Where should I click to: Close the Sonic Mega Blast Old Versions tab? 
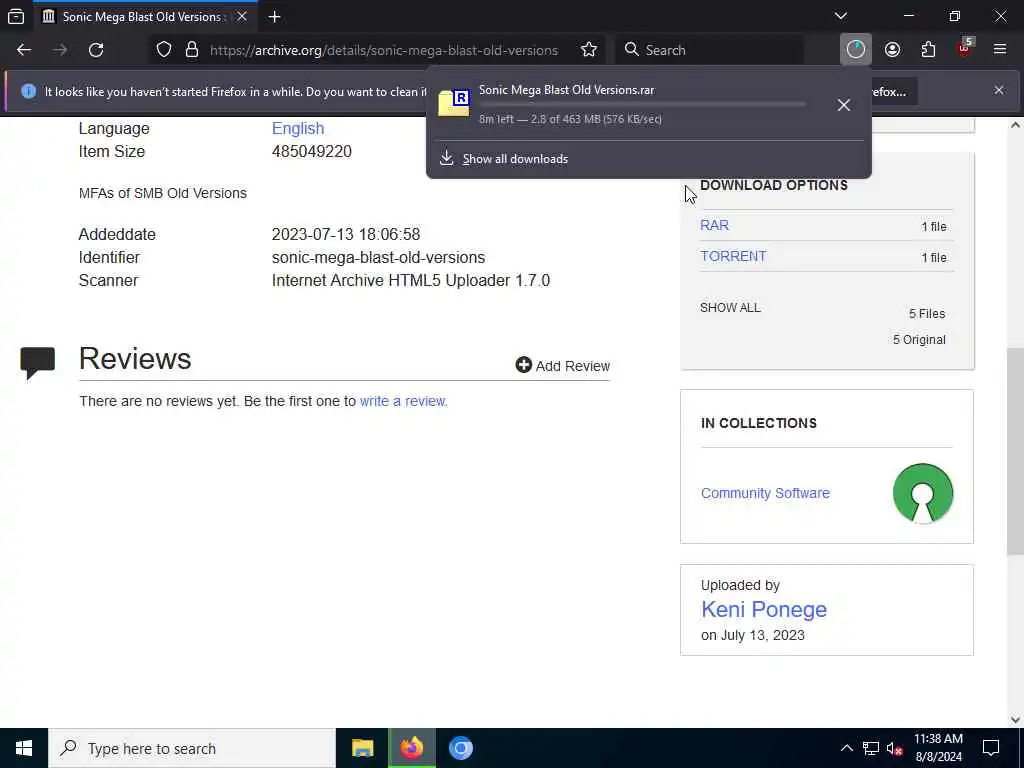pos(242,16)
